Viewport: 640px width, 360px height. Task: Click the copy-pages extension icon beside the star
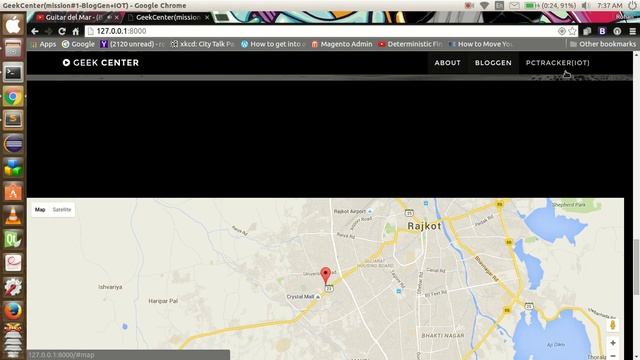[x=587, y=31]
